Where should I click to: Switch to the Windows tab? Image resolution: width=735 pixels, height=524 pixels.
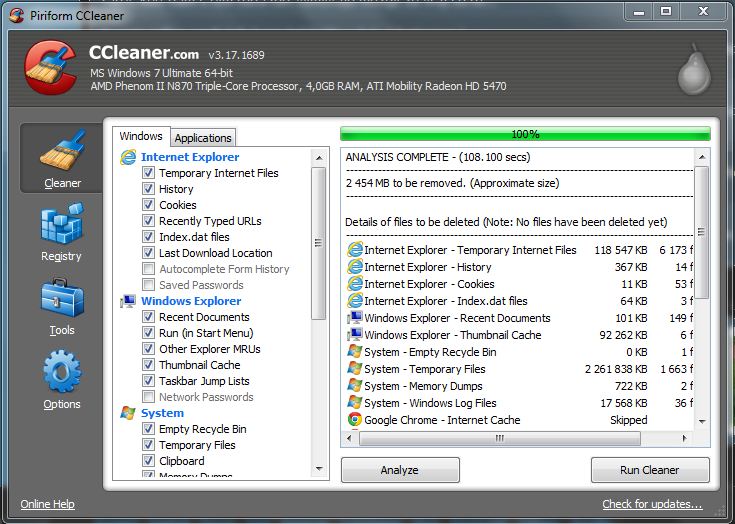tap(141, 136)
